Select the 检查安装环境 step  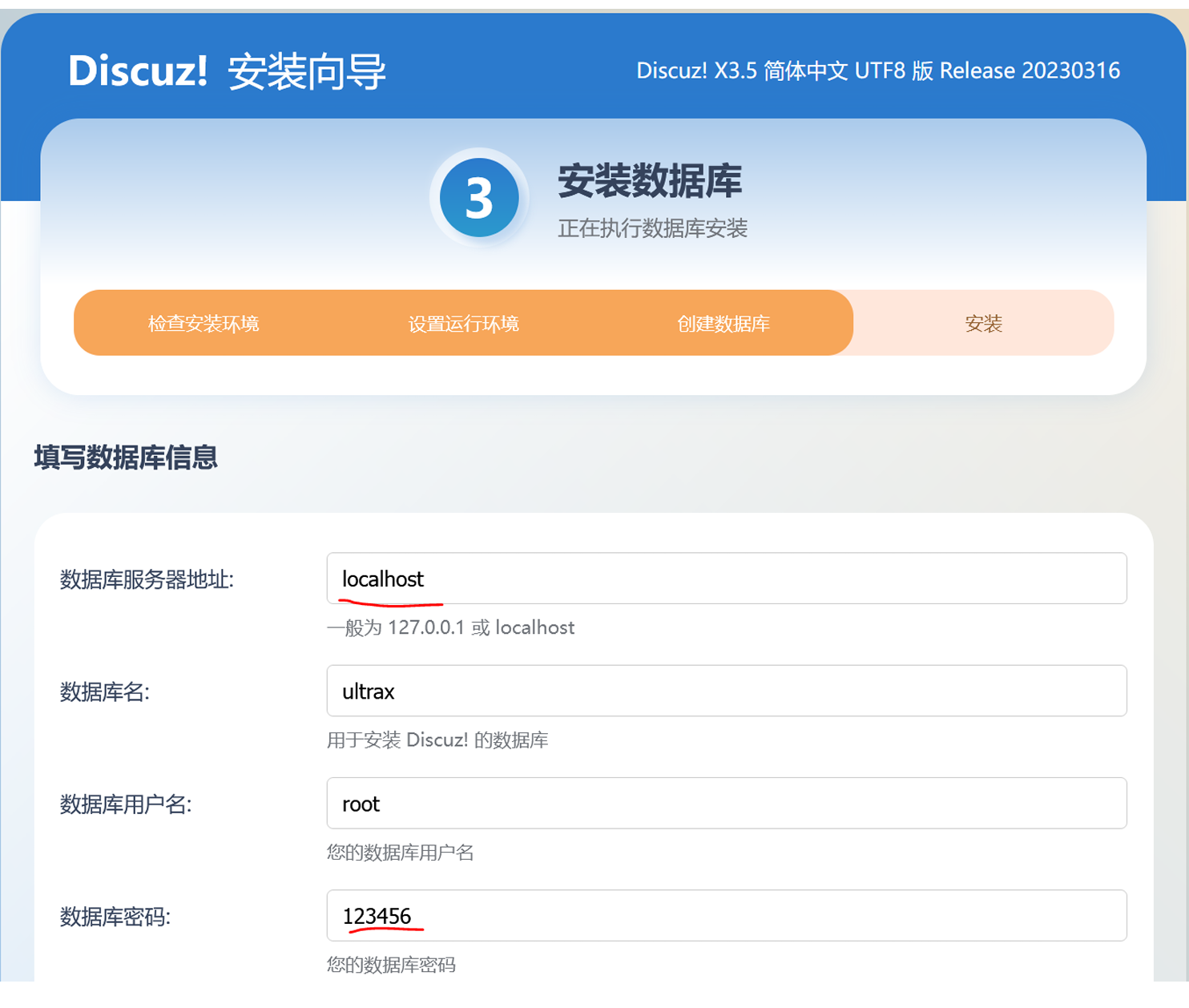[x=202, y=322]
